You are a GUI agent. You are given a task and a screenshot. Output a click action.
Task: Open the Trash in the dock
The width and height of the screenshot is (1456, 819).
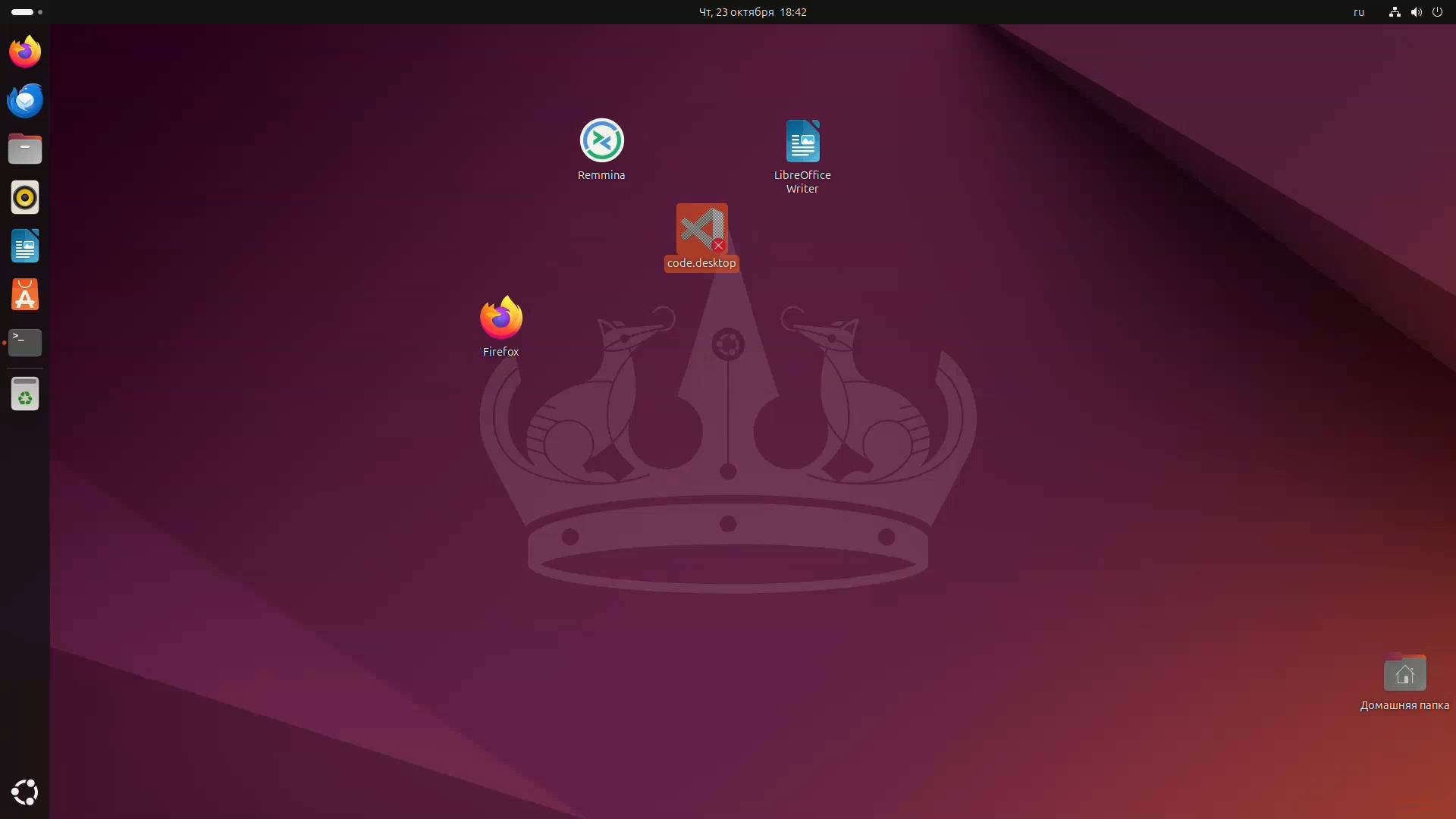[25, 394]
